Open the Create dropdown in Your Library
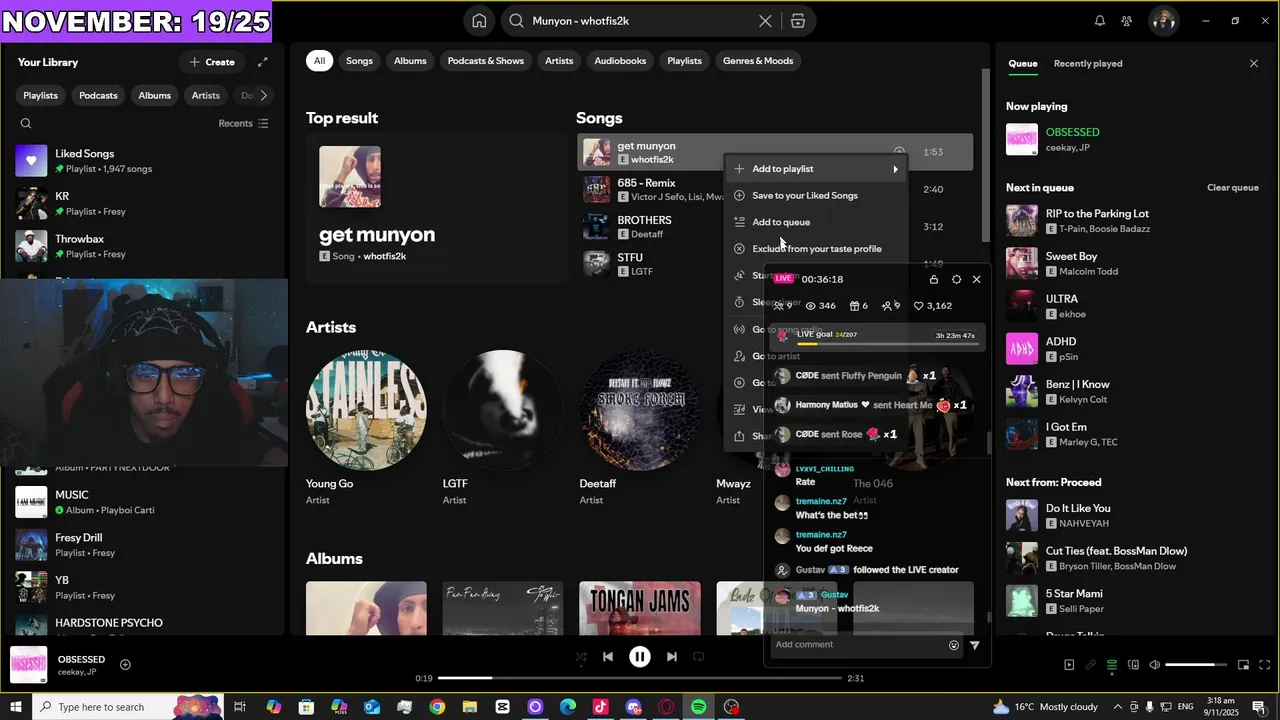Viewport: 1280px width, 720px height. (x=211, y=62)
